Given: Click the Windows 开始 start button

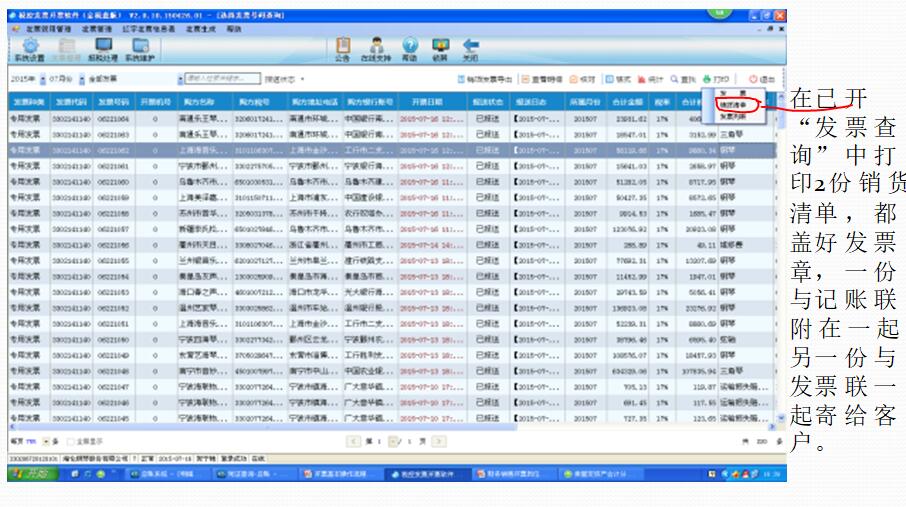Looking at the screenshot, I should click(x=32, y=474).
